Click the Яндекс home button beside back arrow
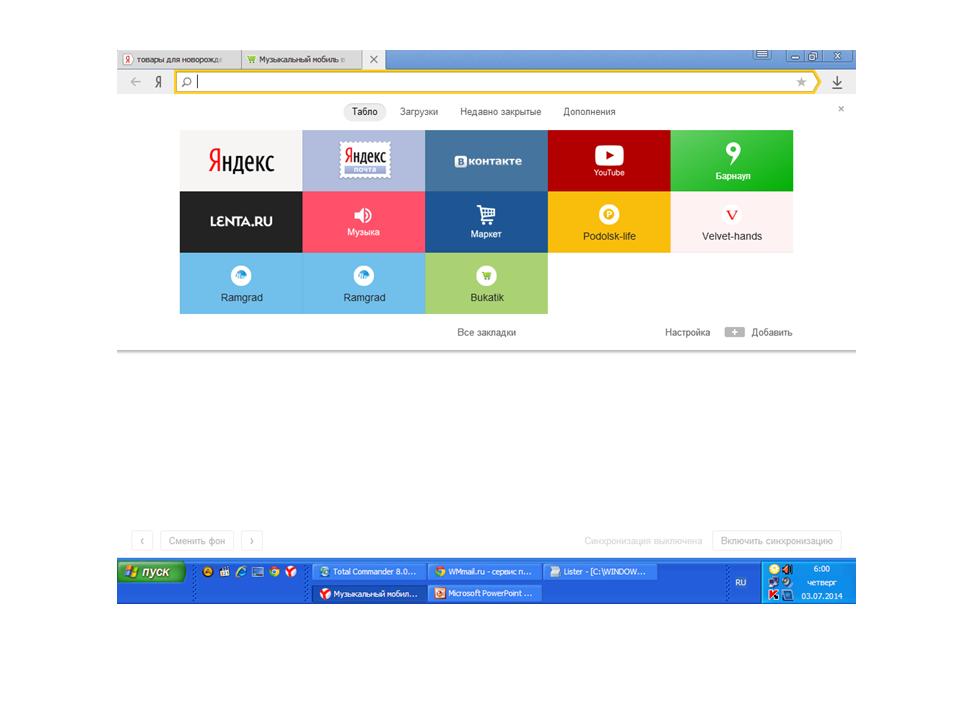 pos(159,81)
